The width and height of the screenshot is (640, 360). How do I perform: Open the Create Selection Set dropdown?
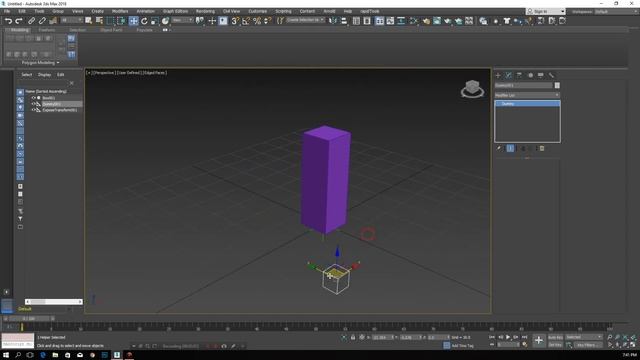pyautogui.click(x=305, y=20)
